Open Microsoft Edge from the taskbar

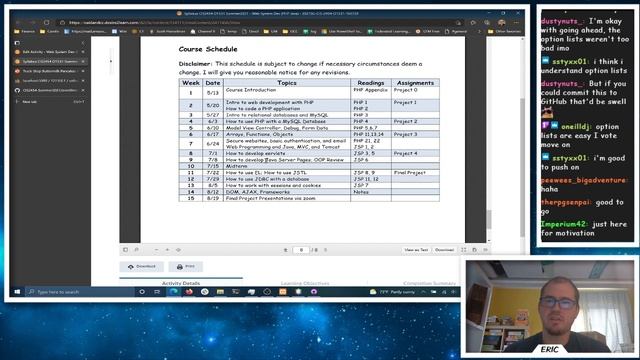click(x=173, y=292)
